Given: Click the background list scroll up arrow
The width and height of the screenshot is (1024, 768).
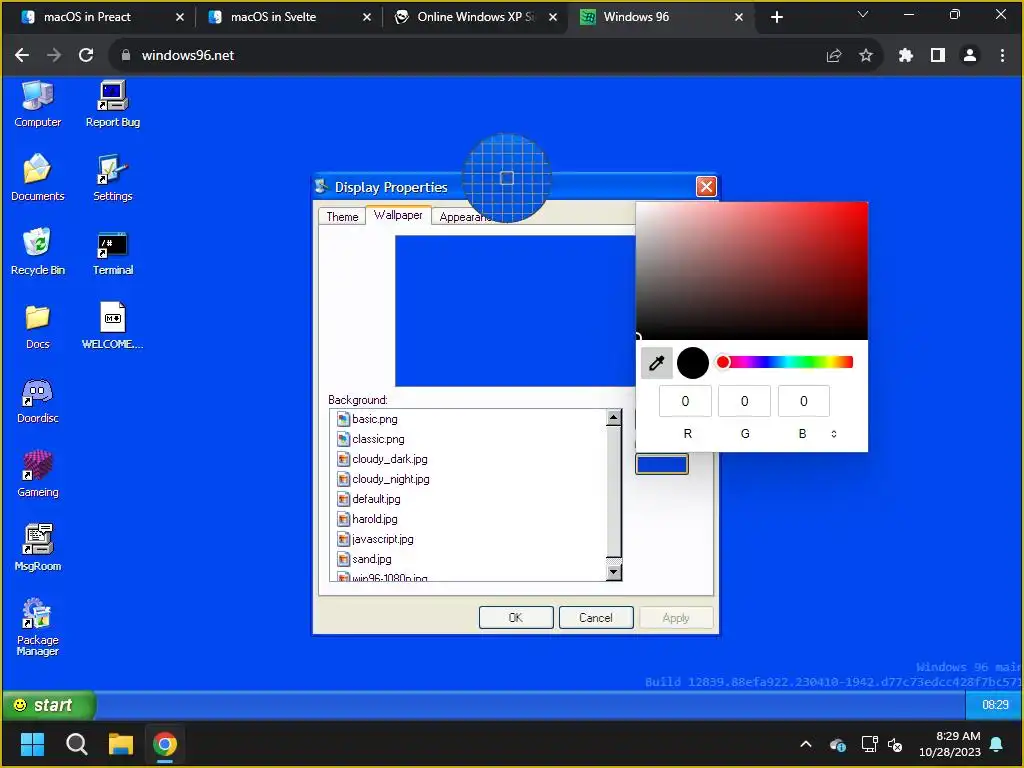Looking at the screenshot, I should coord(613,418).
